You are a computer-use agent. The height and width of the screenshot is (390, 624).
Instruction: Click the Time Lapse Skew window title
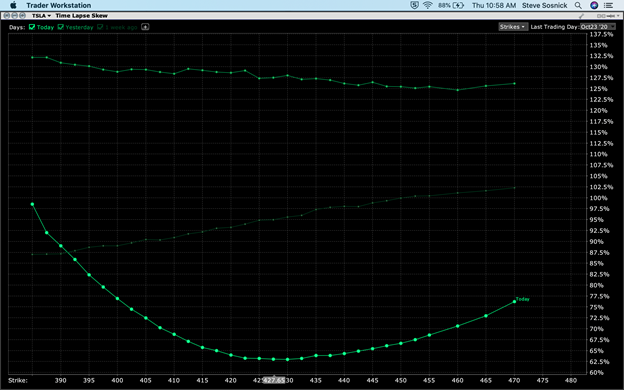tap(82, 16)
